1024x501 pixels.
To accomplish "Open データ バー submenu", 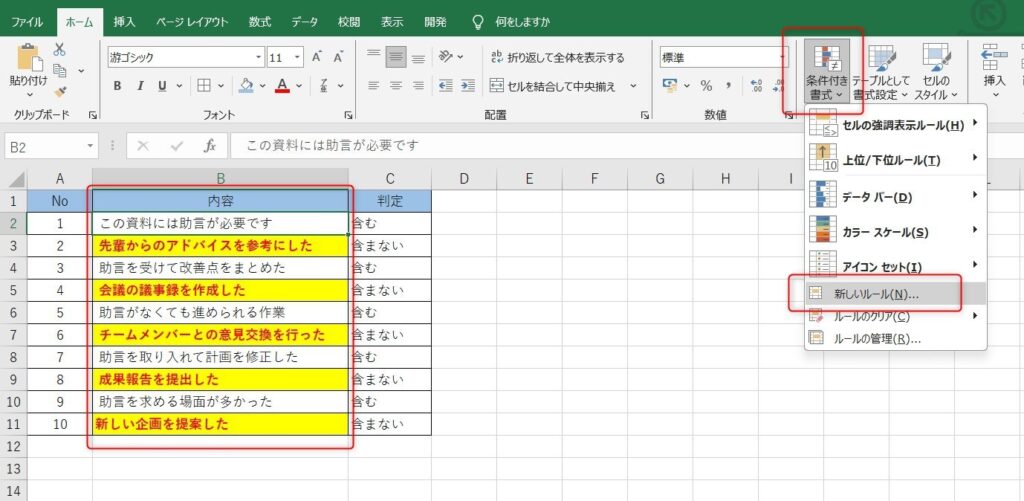I will [895, 195].
